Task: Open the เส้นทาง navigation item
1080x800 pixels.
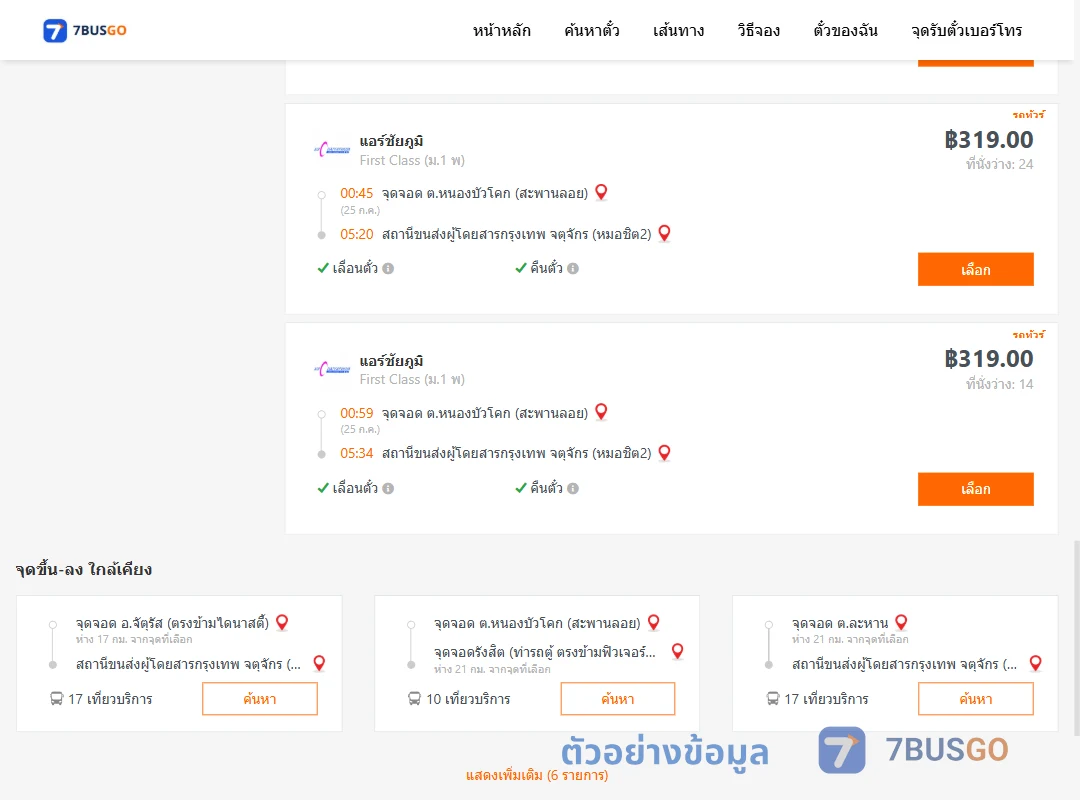Action: tap(678, 30)
